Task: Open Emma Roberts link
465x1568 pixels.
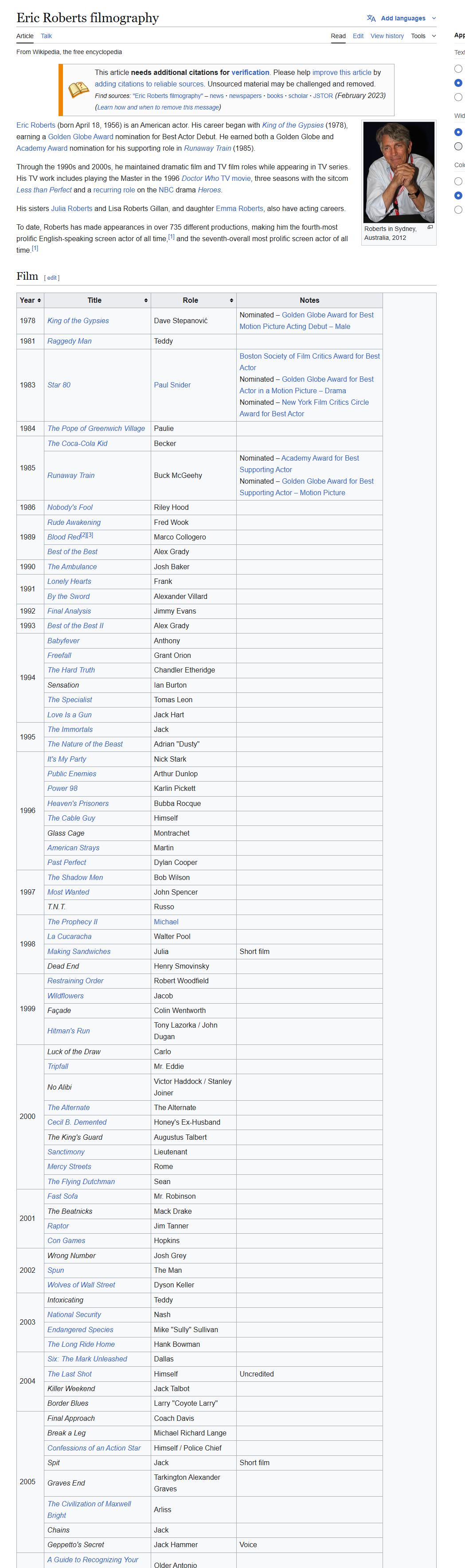Action: [x=239, y=208]
